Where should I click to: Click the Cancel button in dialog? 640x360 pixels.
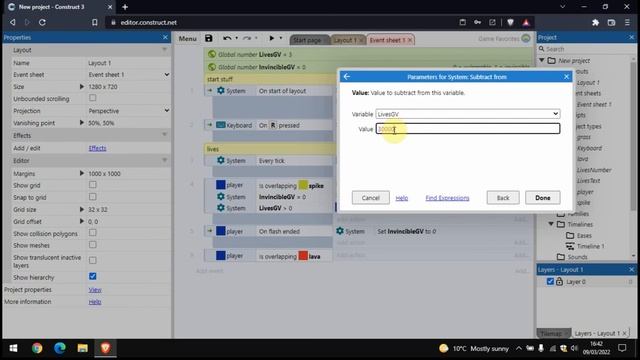pos(371,198)
